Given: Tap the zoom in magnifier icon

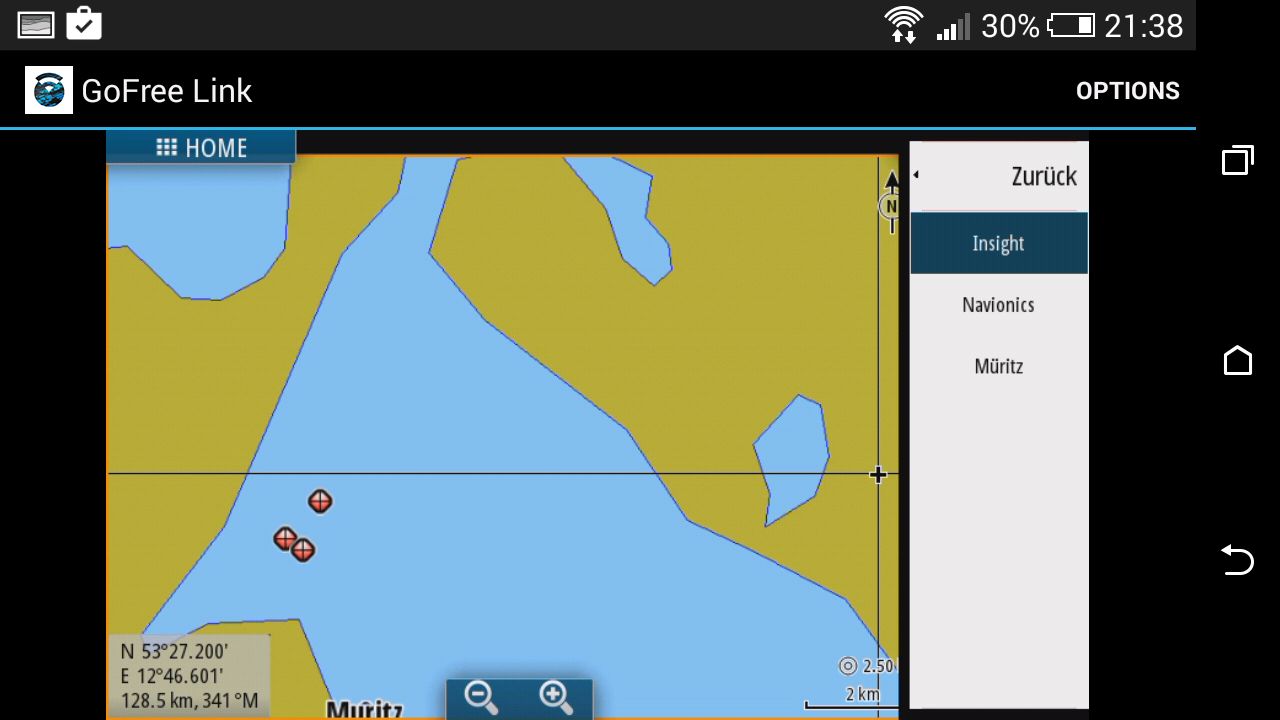Looking at the screenshot, I should pyautogui.click(x=556, y=697).
